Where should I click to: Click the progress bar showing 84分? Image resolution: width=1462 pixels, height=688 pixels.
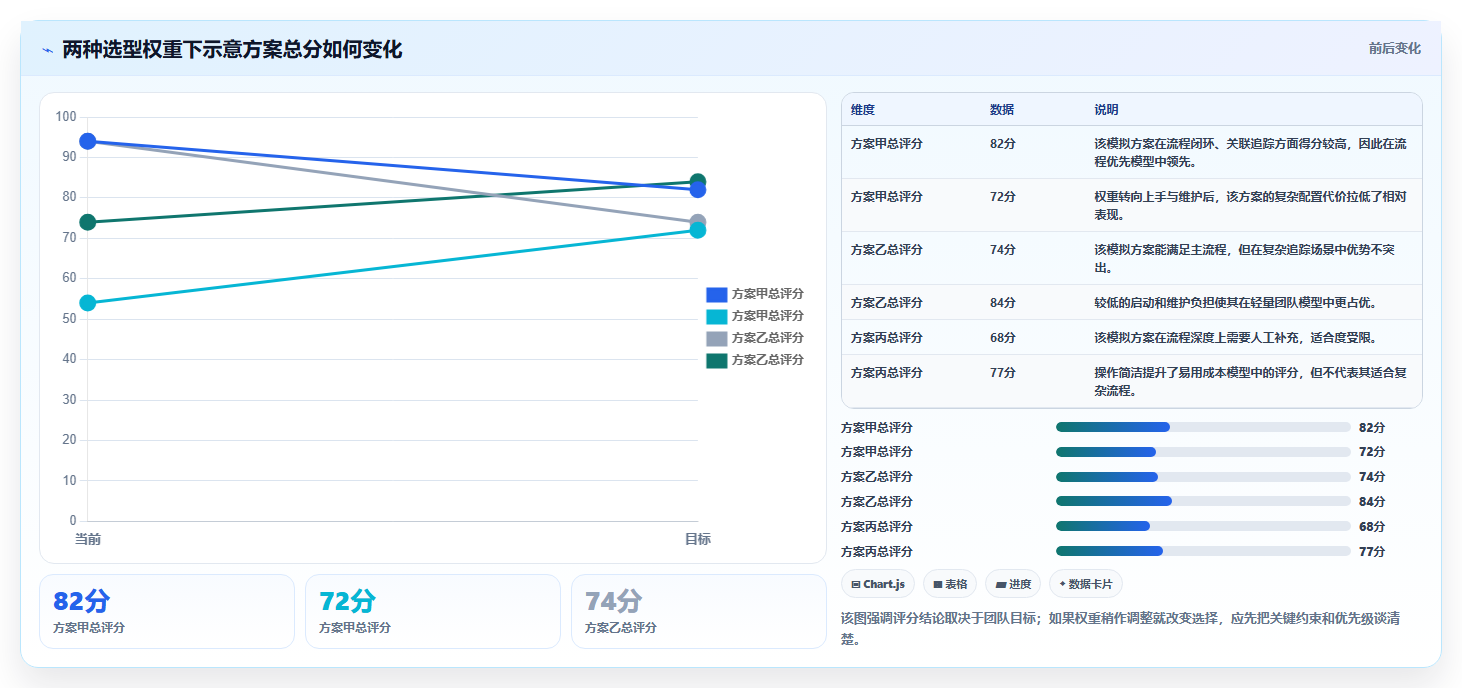click(1203, 502)
